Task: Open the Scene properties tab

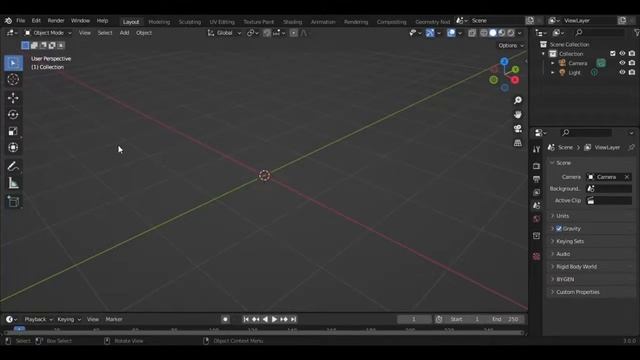Action: [x=536, y=205]
